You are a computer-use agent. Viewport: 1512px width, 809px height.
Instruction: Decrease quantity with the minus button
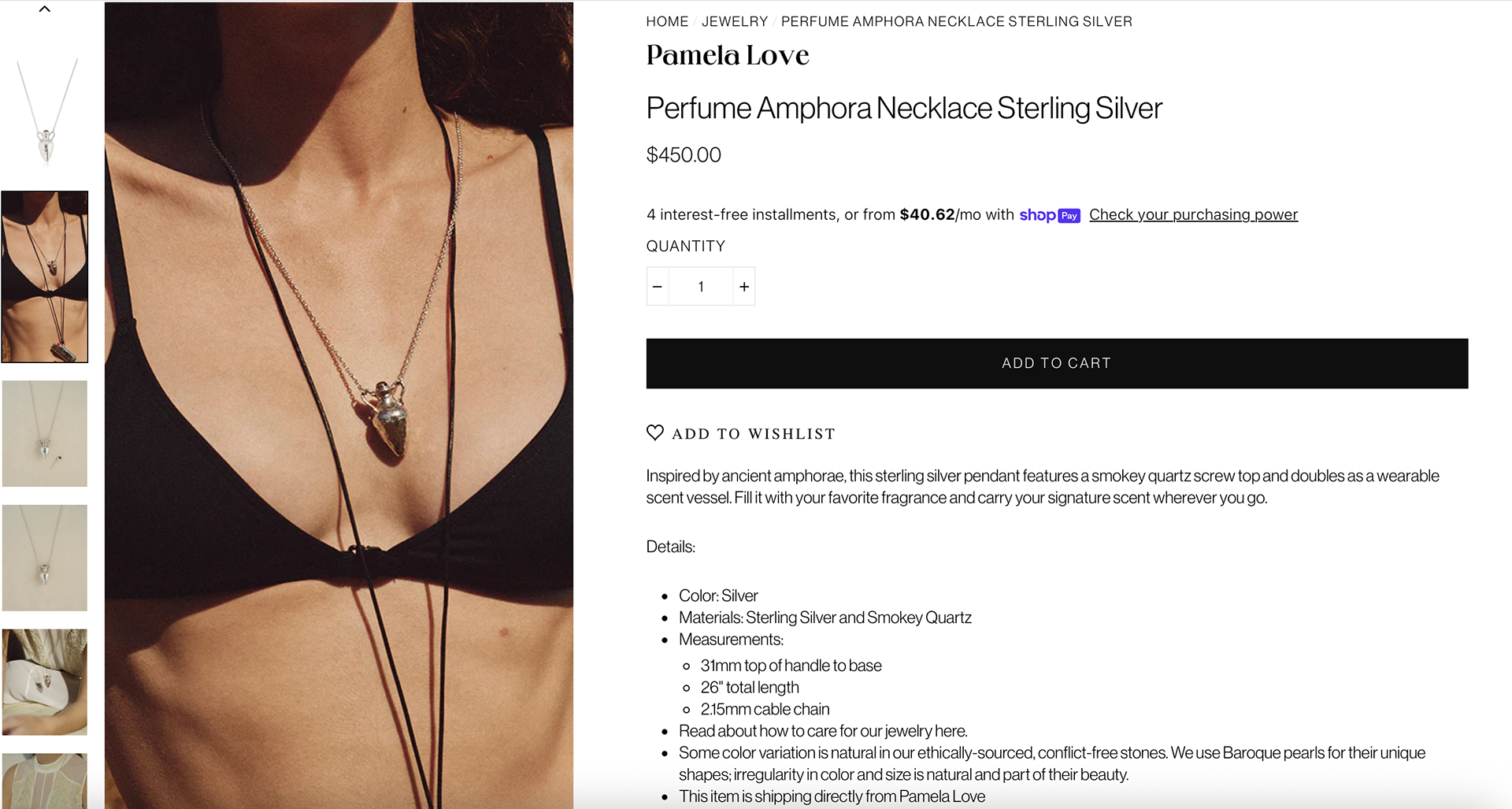(x=658, y=287)
